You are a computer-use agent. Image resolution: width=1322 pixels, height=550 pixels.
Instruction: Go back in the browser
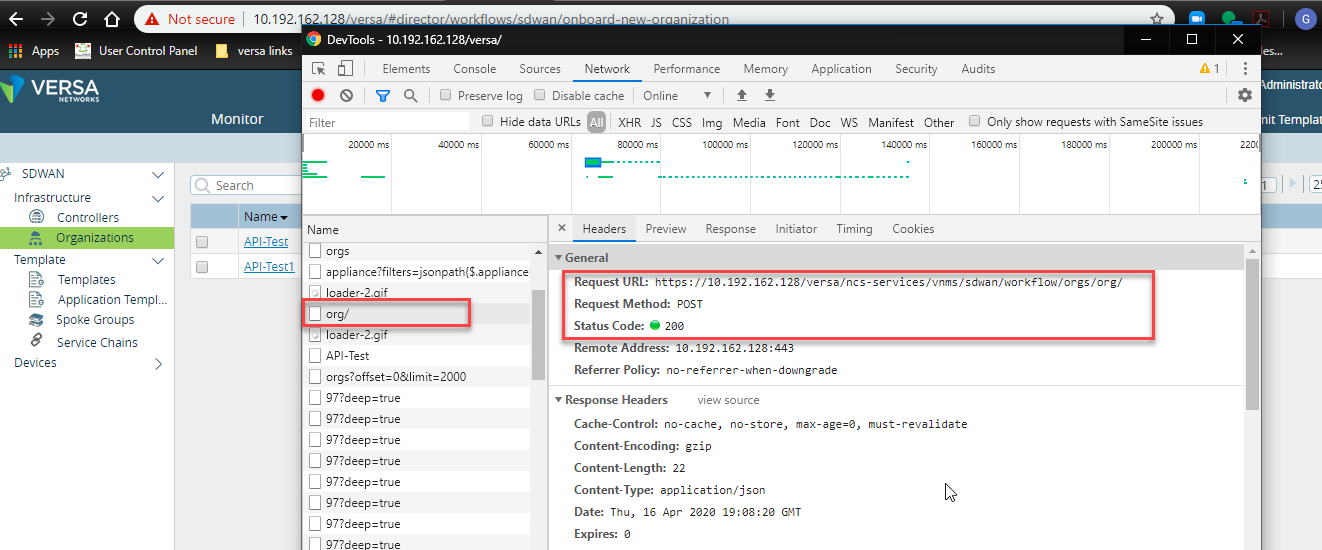coord(16,19)
